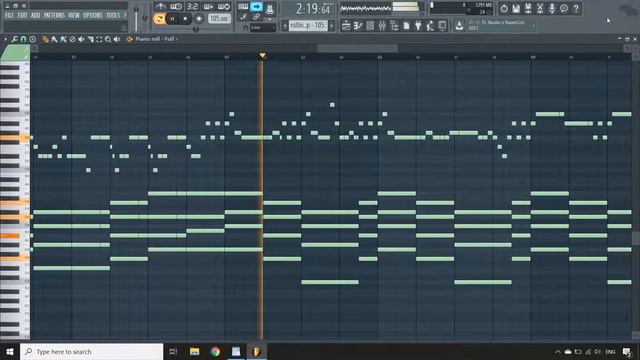Viewport: 640px width, 360px height.
Task: Select the Delete tool in piano roll
Action: [x=72, y=39]
